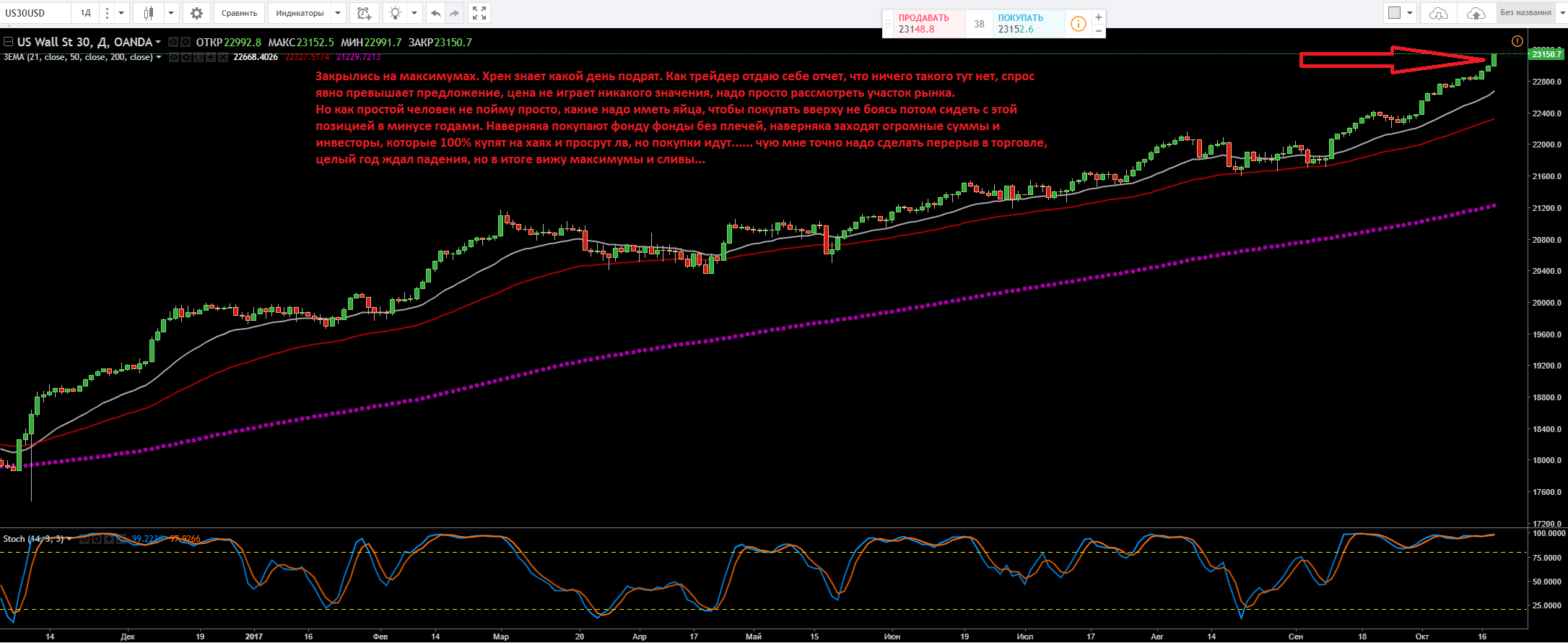Open chart settings gear in top toolbar
This screenshot has width=1568, height=643.
(x=196, y=13)
